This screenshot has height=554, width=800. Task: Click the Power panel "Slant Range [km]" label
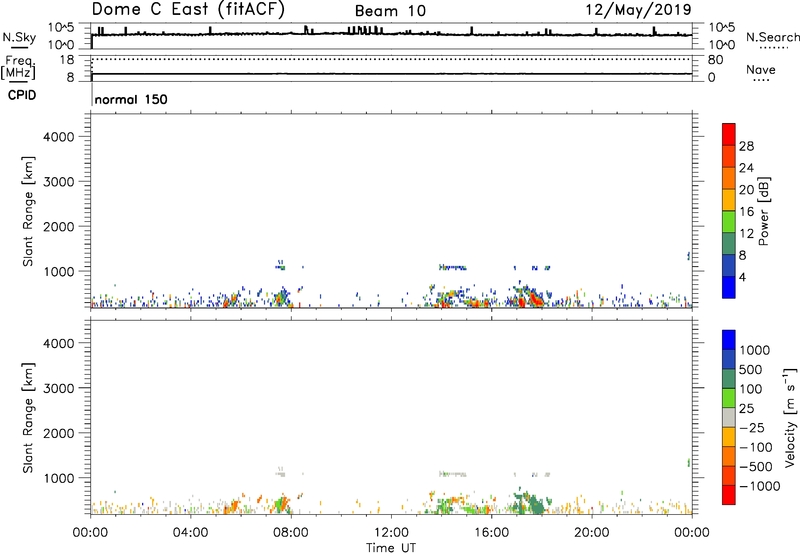click(x=28, y=211)
